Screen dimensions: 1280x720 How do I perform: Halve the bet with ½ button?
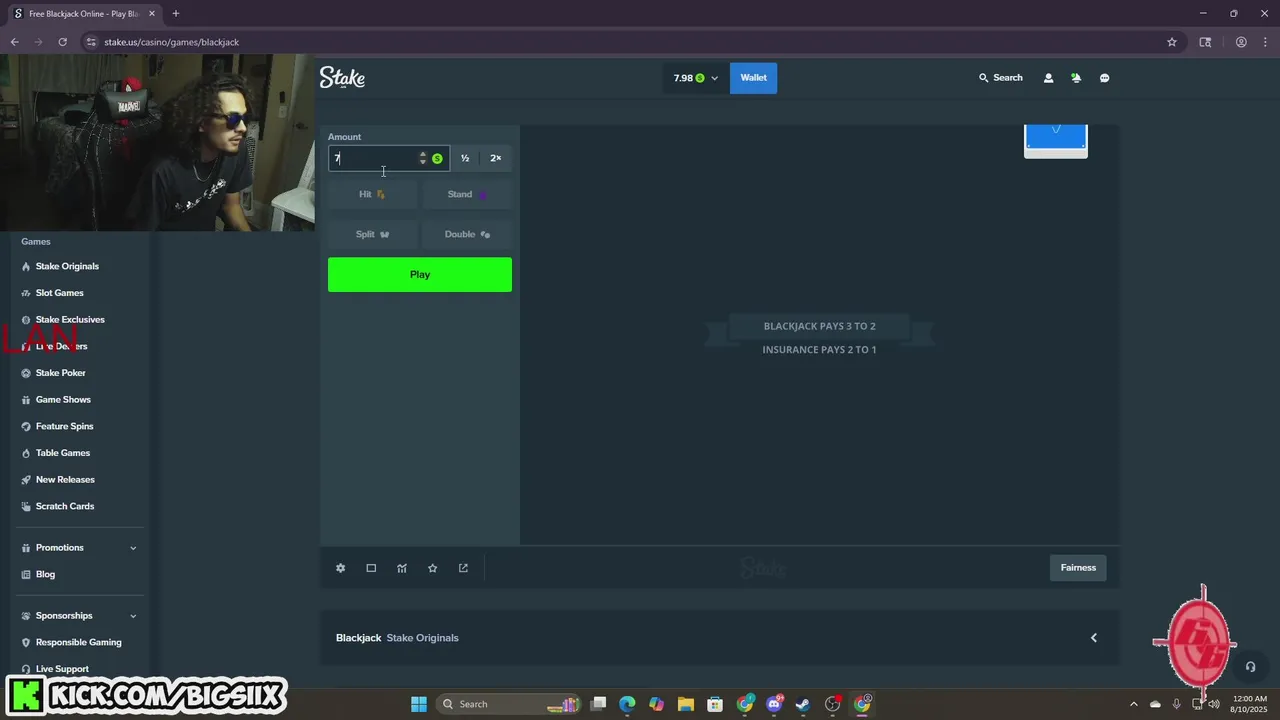click(x=465, y=158)
